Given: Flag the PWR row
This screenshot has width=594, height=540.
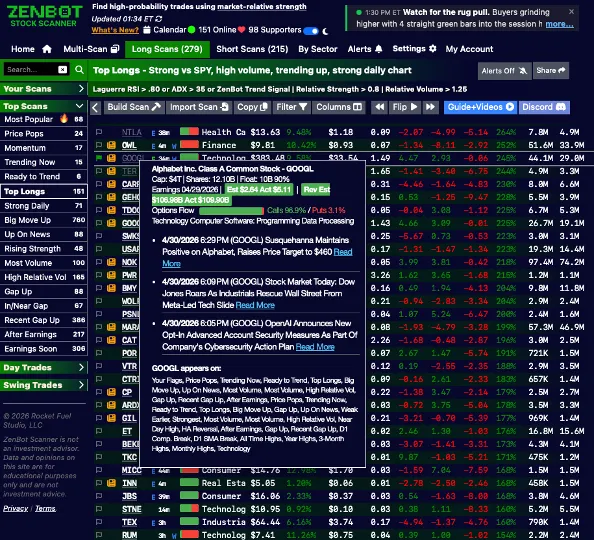Looking at the screenshot, I should [x=99, y=275].
